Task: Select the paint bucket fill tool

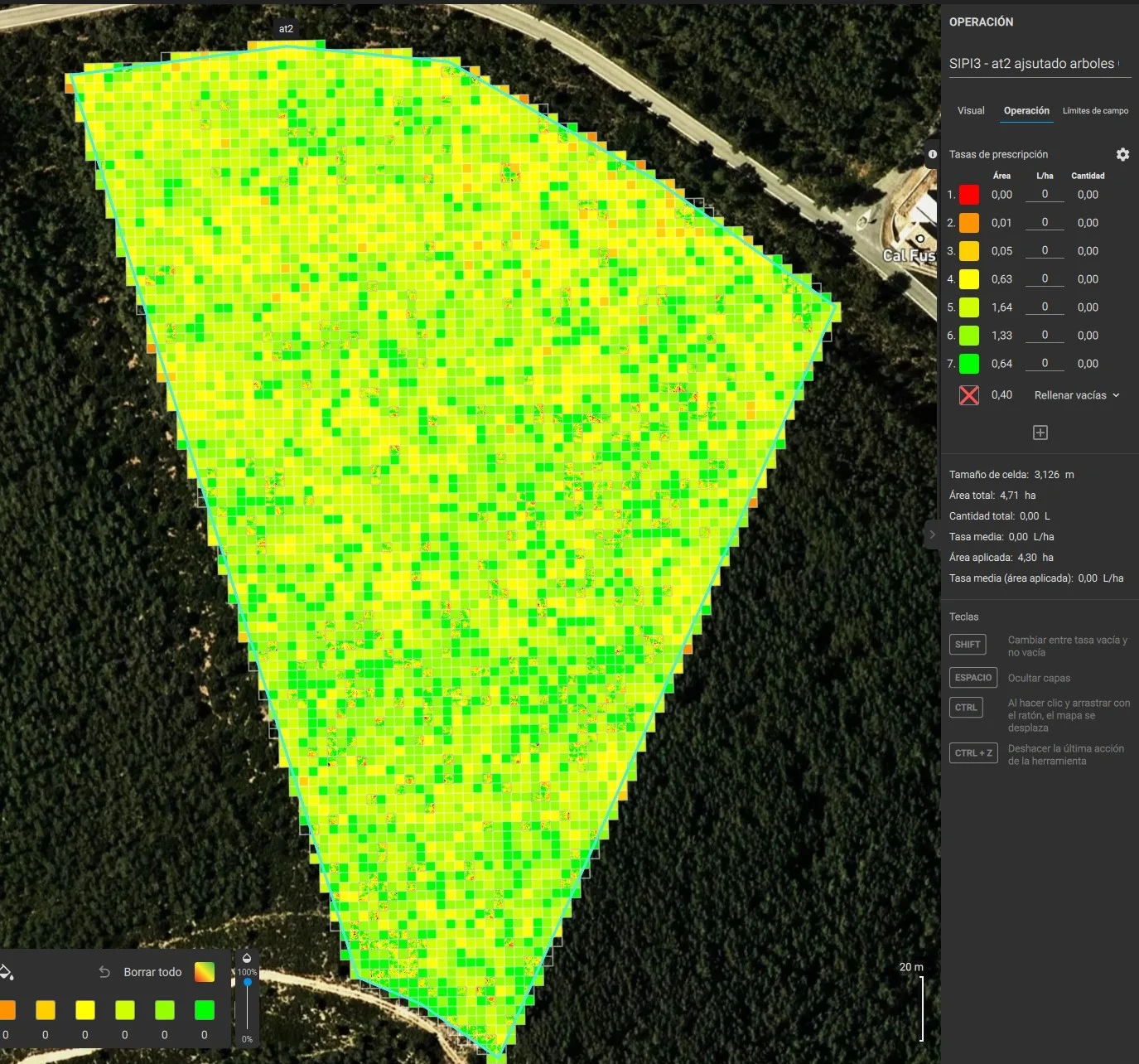Action: click(7, 972)
